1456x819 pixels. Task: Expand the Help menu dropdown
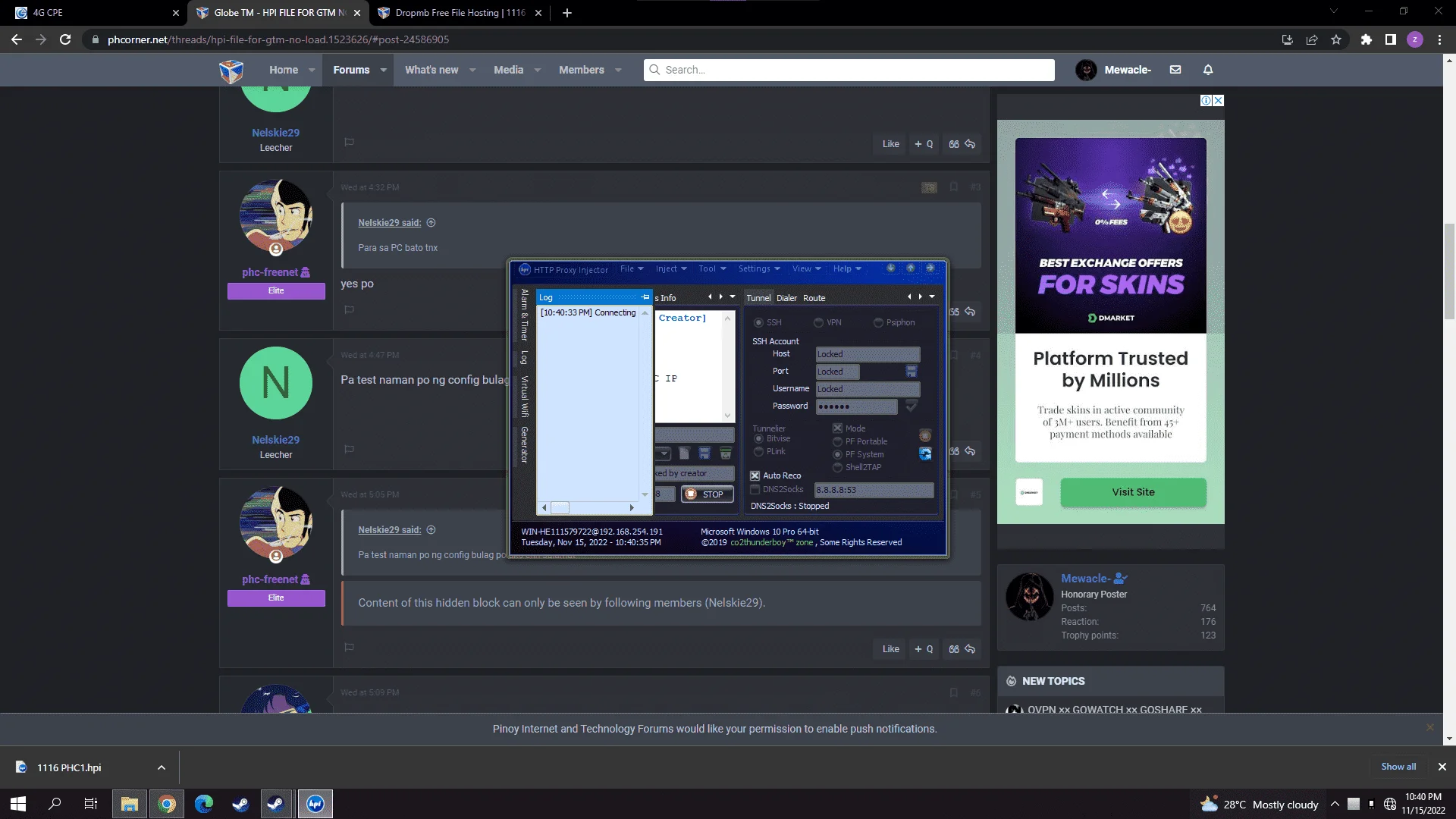click(847, 268)
